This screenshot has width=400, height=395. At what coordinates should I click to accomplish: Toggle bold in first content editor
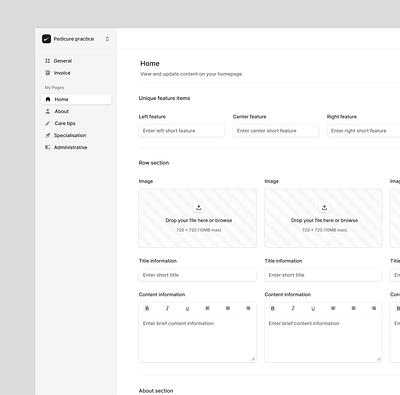pos(147,308)
